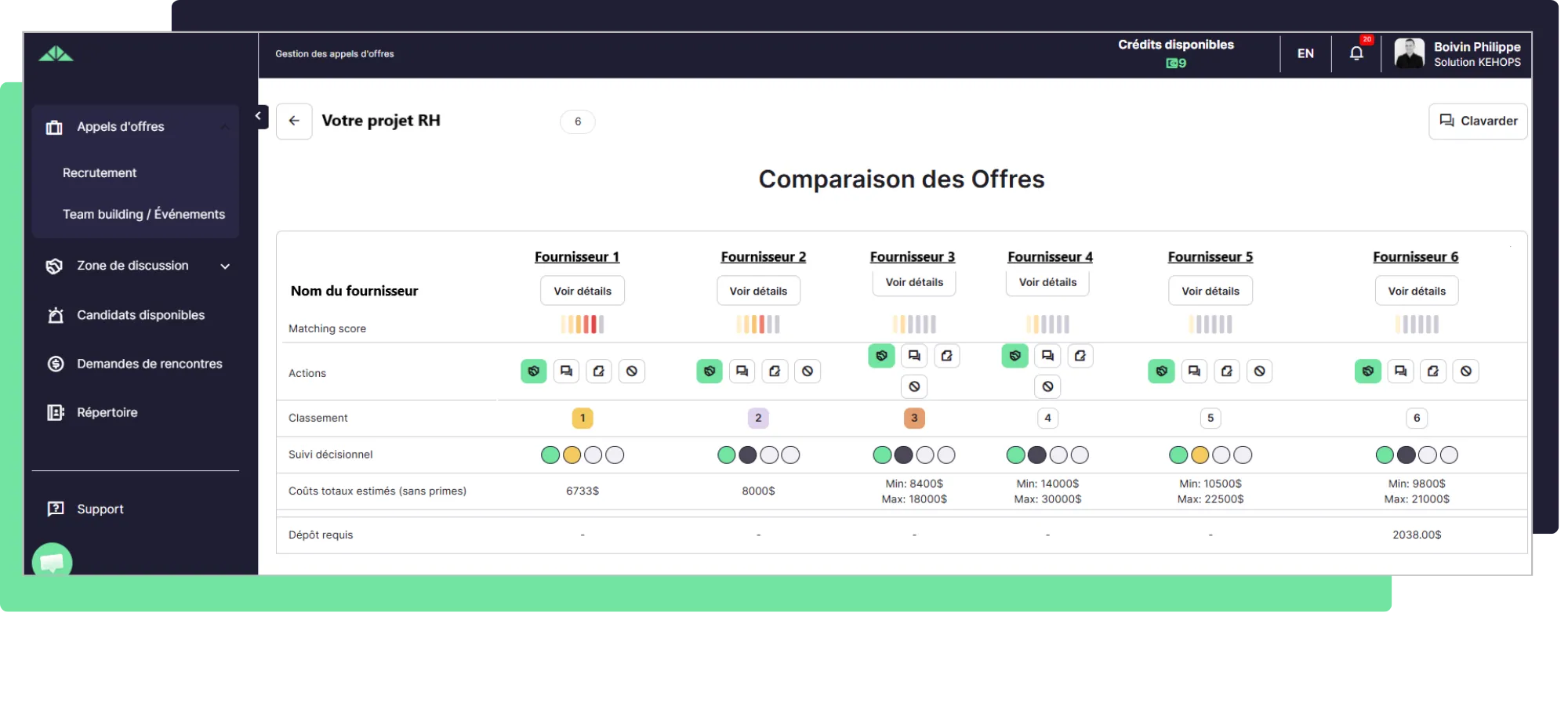
Task: Click the Candidats disponibles alarm icon
Action: click(53, 315)
